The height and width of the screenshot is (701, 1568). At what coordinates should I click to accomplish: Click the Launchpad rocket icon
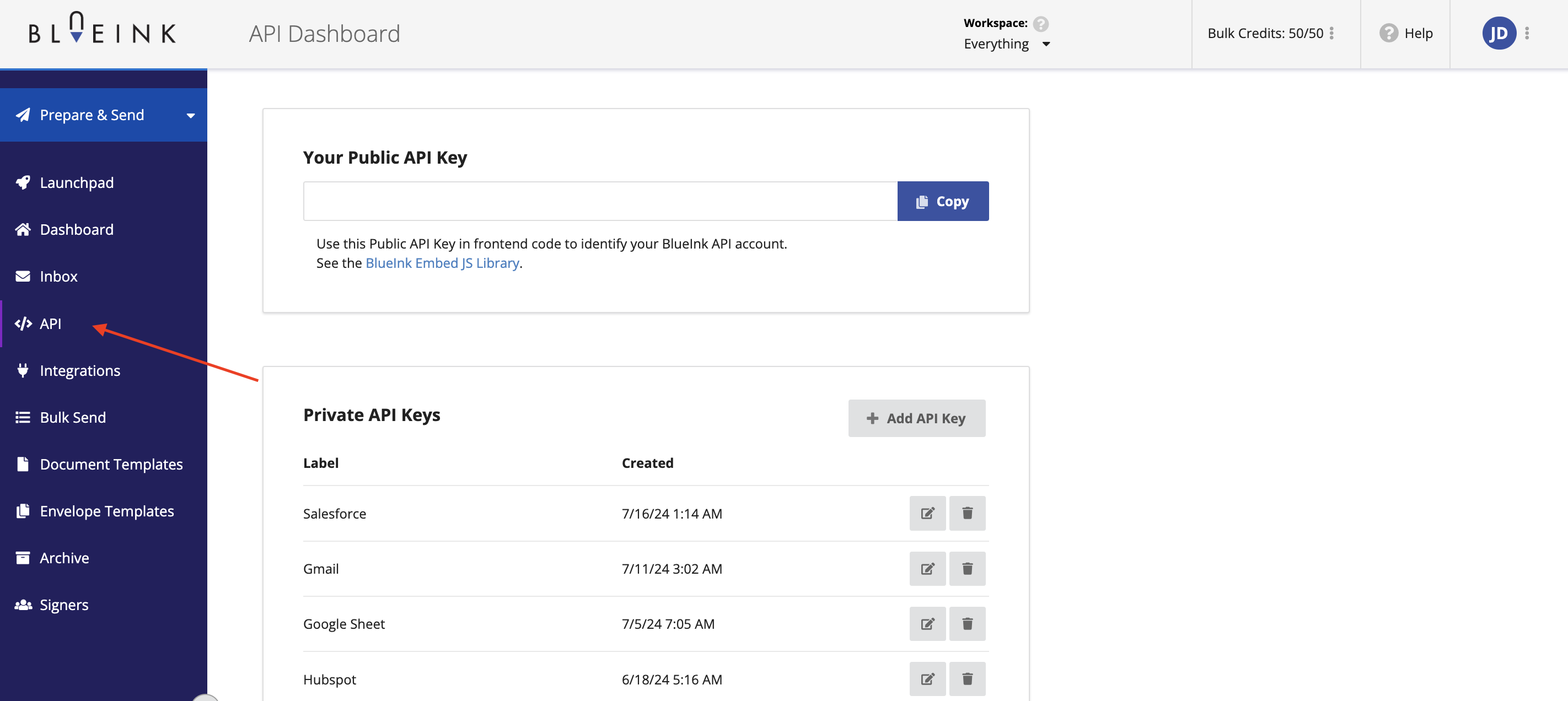pyautogui.click(x=23, y=182)
